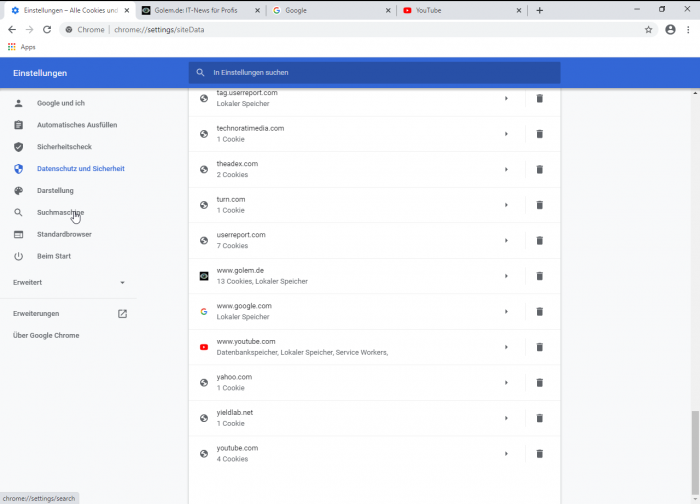Open Chrome three-dot menu
Image resolution: width=700 pixels, height=504 pixels.
coord(688,29)
